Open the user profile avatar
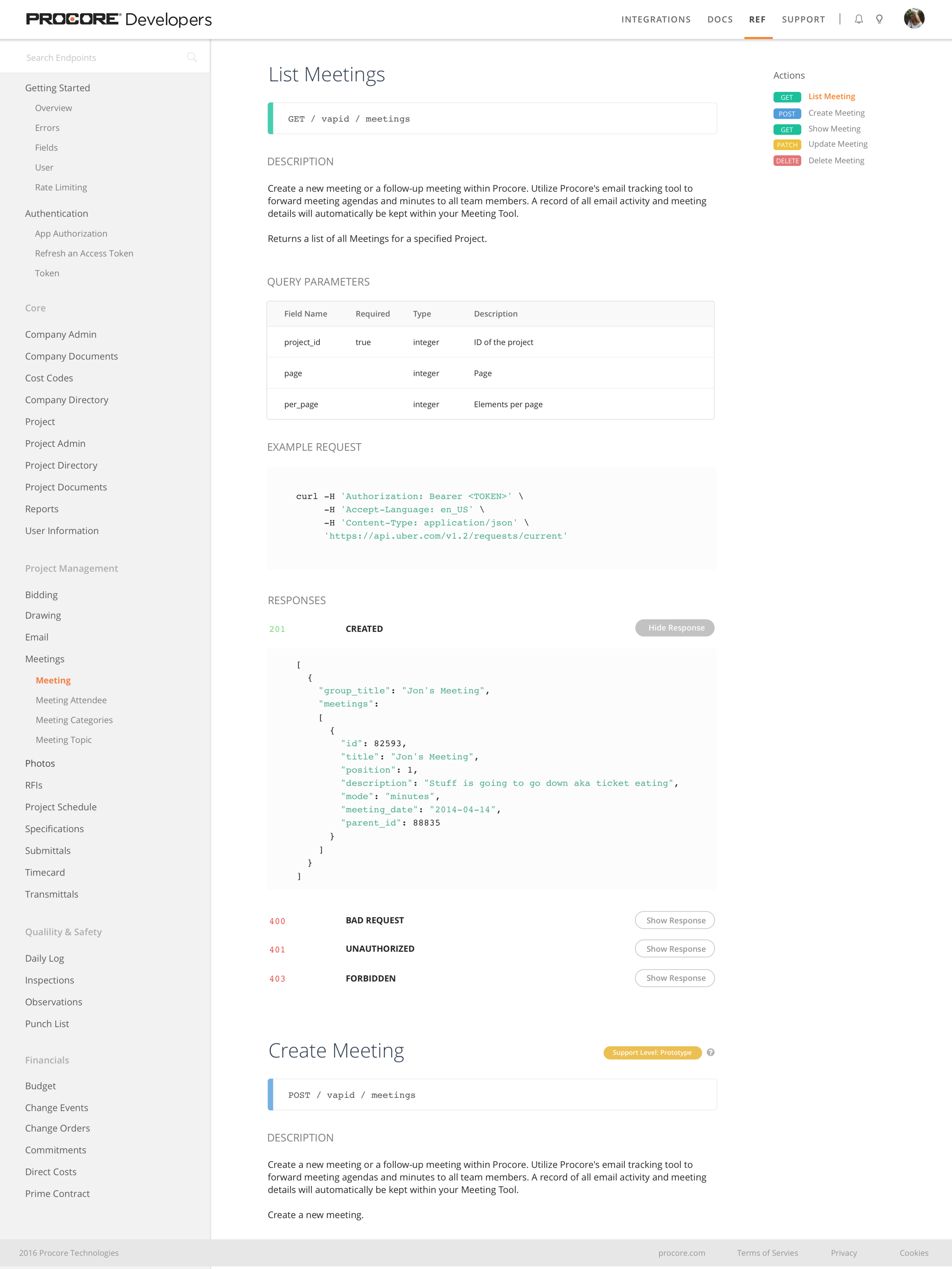 tap(914, 18)
